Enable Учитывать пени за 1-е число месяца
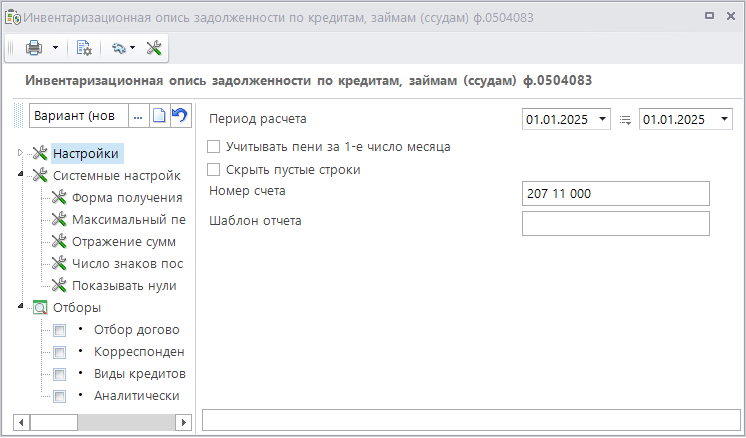Screen dimensions: 746x438 click(x=214, y=146)
